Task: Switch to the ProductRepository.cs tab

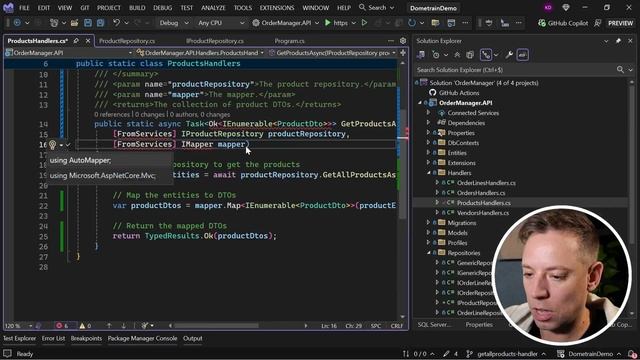Action: click(x=127, y=41)
